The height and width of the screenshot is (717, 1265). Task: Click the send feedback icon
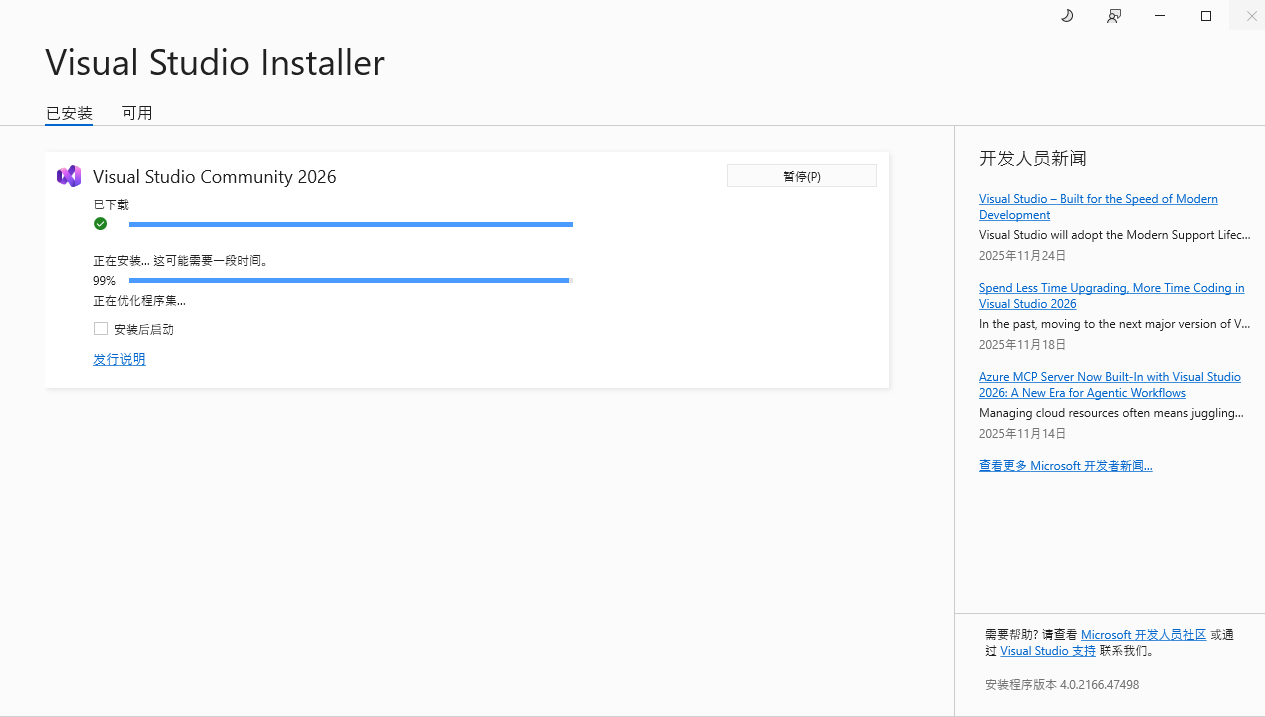[1114, 16]
